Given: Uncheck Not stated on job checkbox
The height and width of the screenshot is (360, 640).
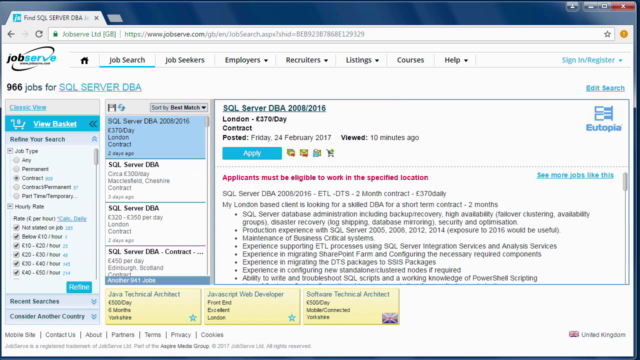Looking at the screenshot, I should [16, 228].
